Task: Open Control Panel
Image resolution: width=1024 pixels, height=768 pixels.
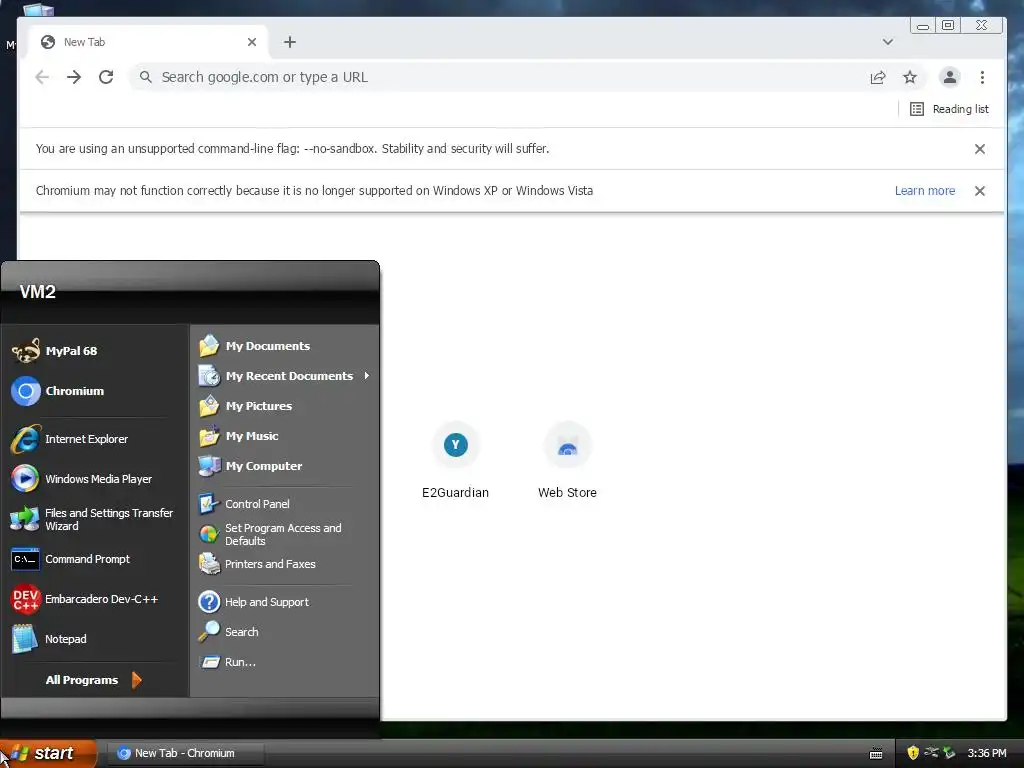Action: tap(284, 504)
